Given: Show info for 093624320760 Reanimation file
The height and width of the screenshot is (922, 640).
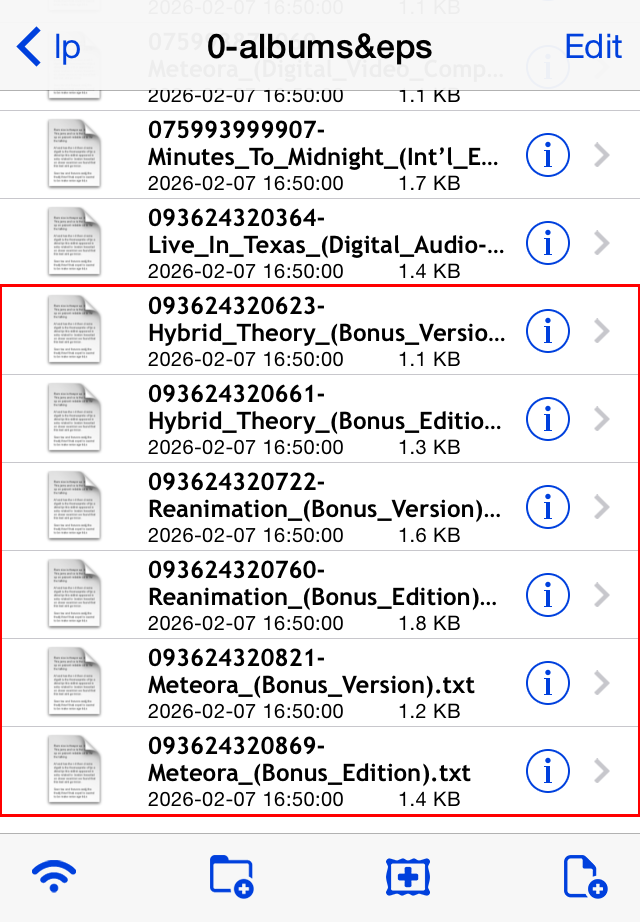Looking at the screenshot, I should coord(548,595).
